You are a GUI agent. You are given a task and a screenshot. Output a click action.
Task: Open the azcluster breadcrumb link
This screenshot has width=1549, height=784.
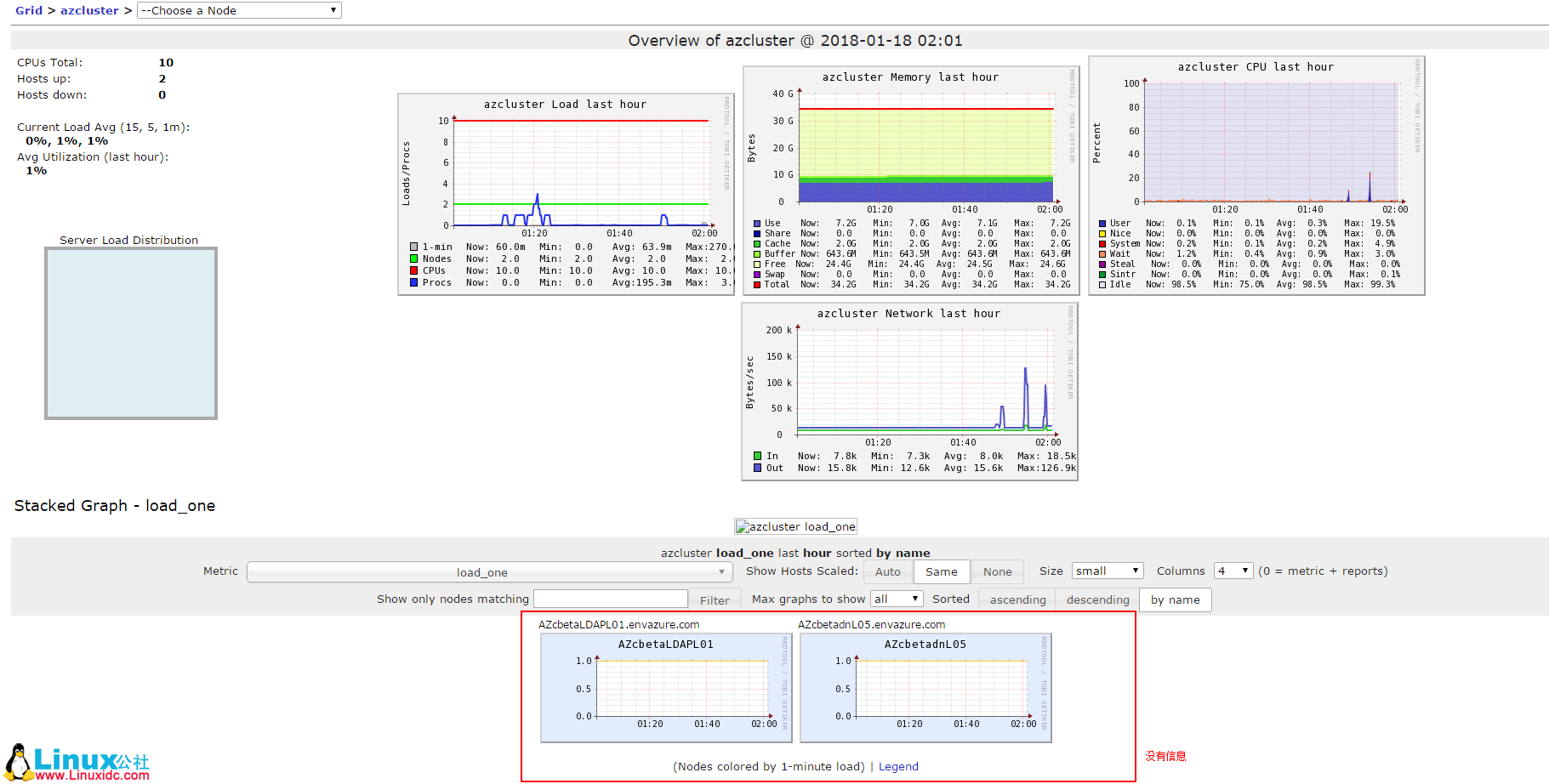pos(89,10)
